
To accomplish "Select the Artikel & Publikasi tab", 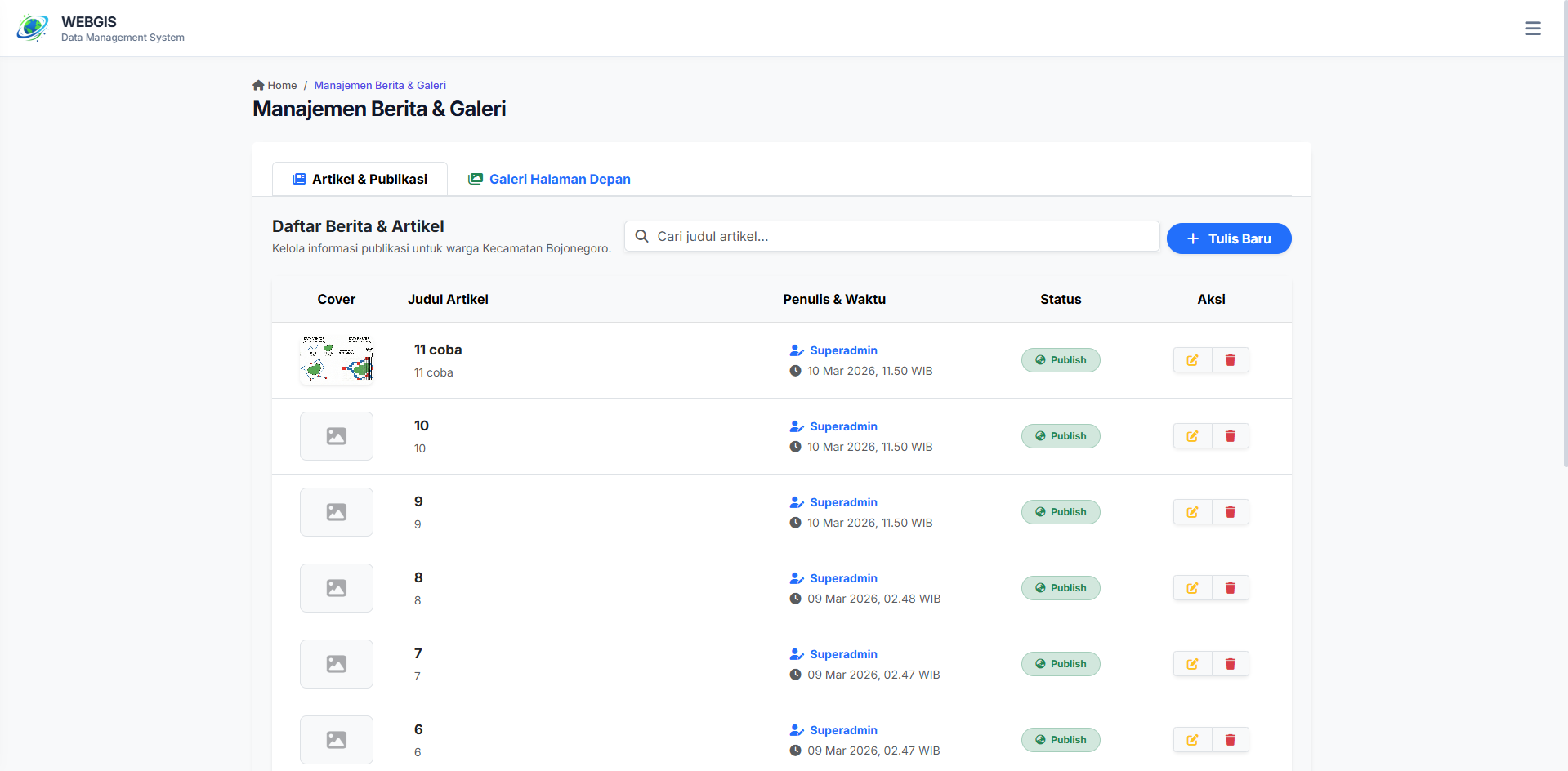I will 360,180.
